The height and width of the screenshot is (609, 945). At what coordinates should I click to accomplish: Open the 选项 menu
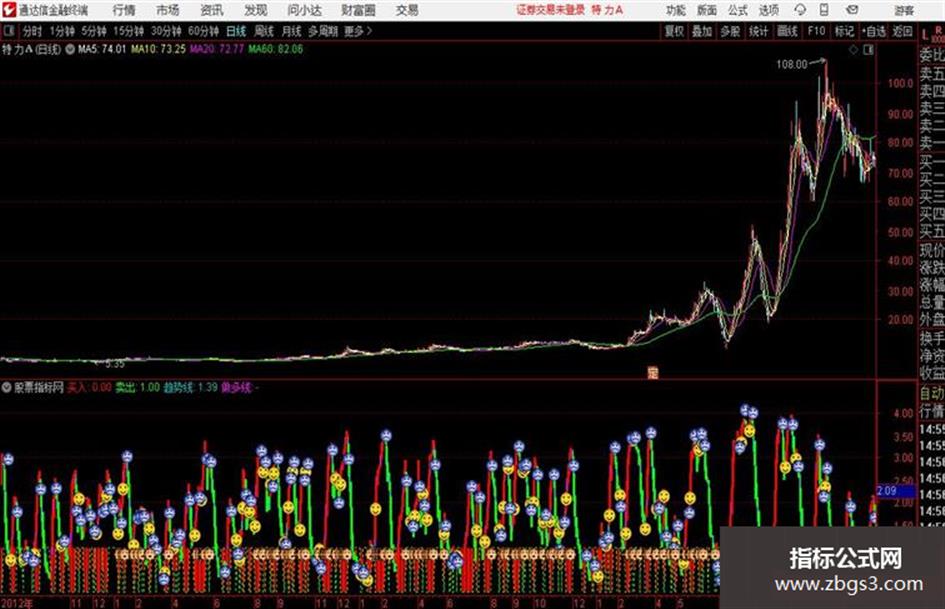pyautogui.click(x=768, y=10)
